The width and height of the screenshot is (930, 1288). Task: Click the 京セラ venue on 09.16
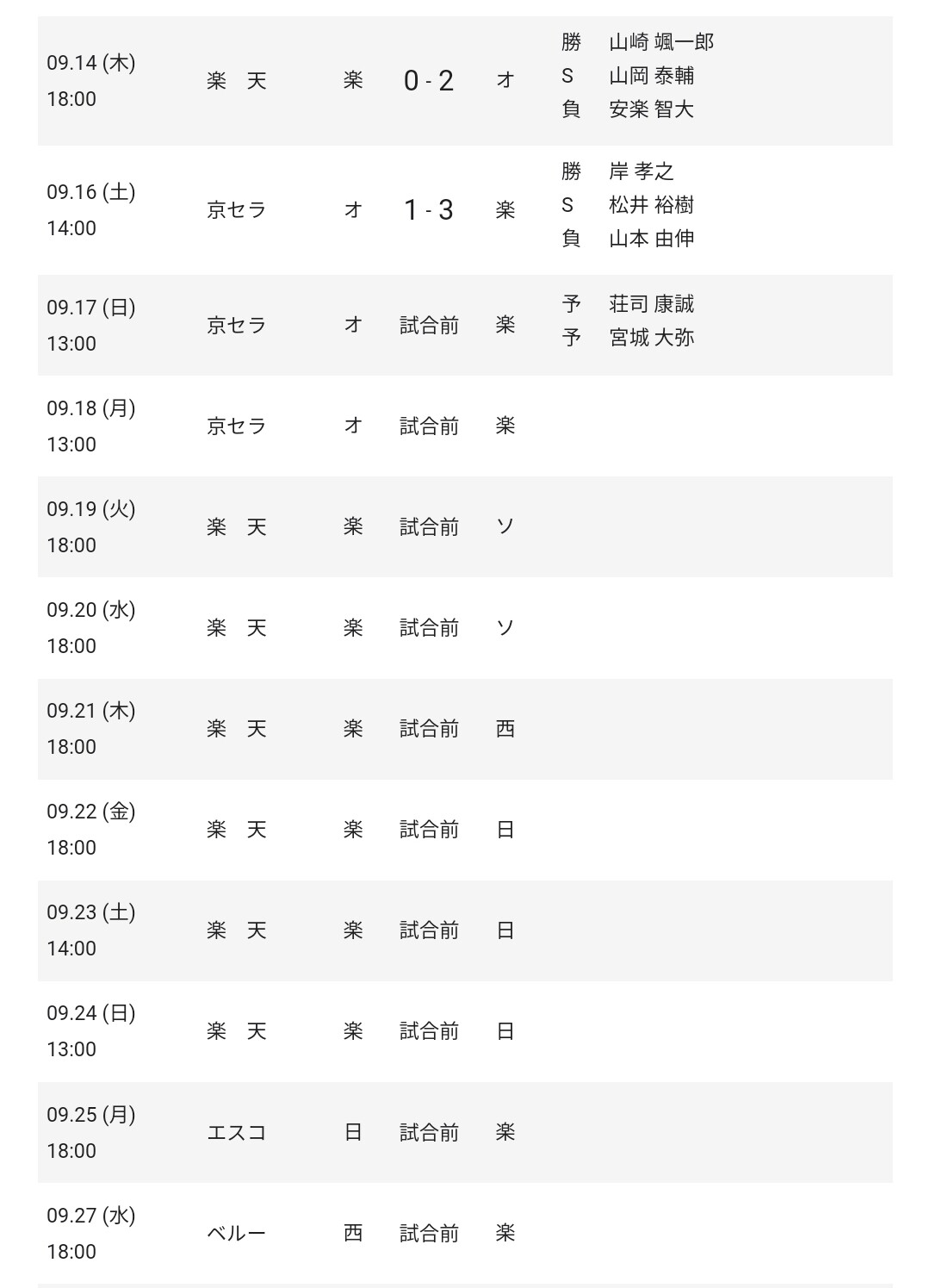[237, 210]
